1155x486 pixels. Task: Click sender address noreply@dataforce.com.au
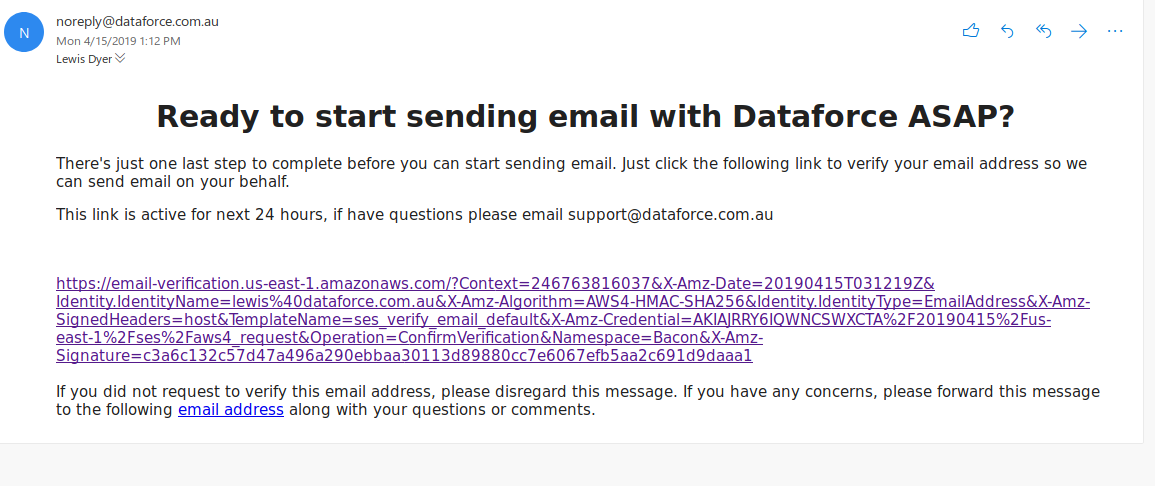(137, 21)
